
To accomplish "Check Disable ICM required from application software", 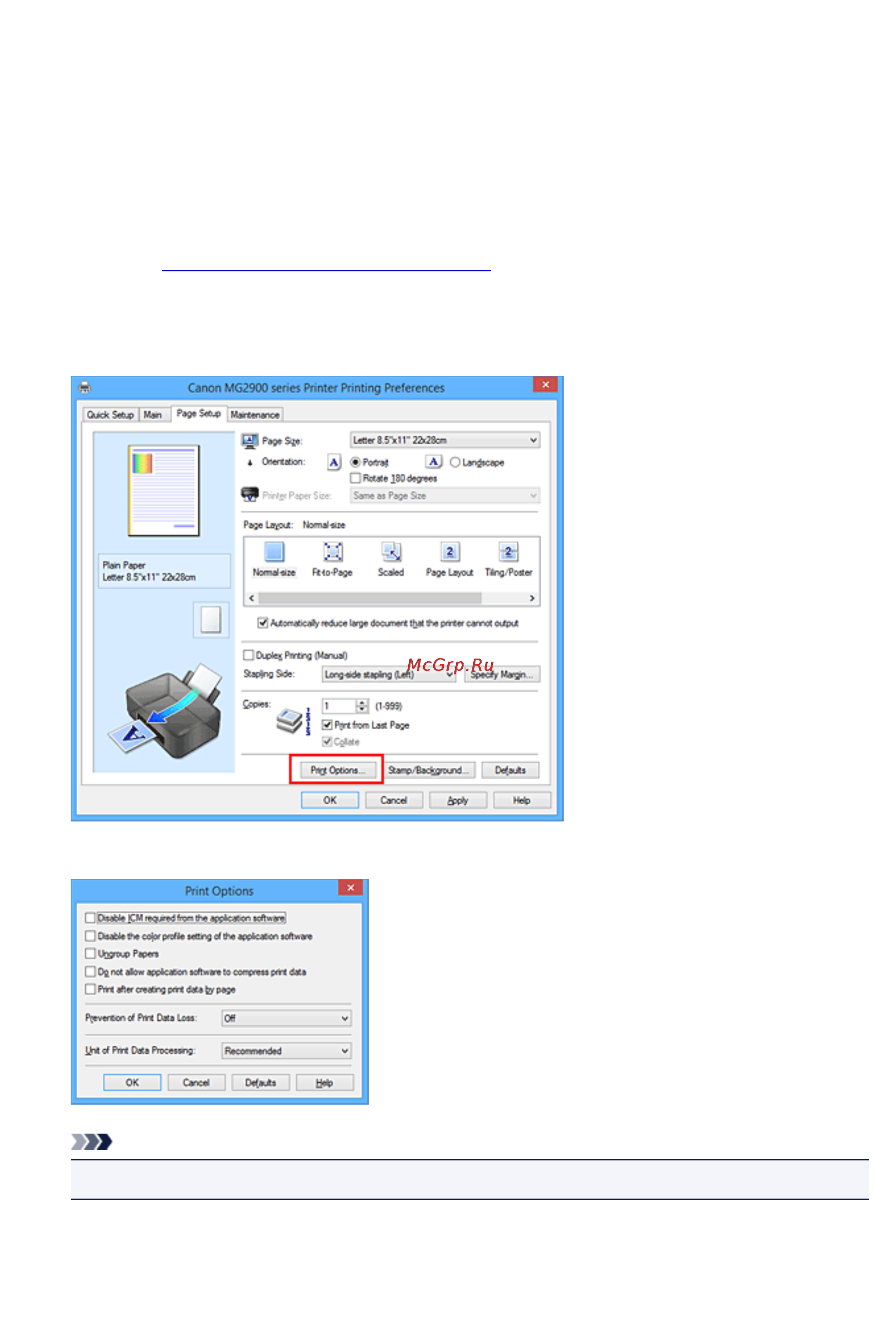I will tap(90, 918).
